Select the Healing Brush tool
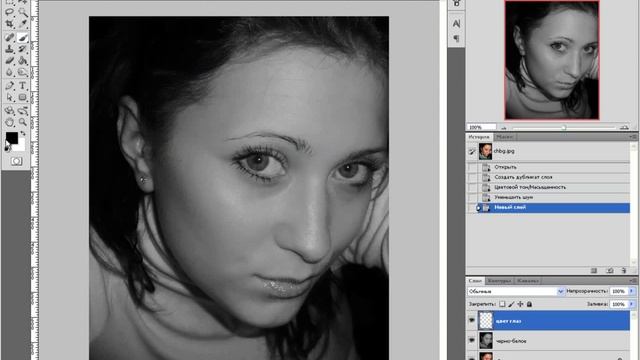The width and height of the screenshot is (640, 360). (9, 38)
